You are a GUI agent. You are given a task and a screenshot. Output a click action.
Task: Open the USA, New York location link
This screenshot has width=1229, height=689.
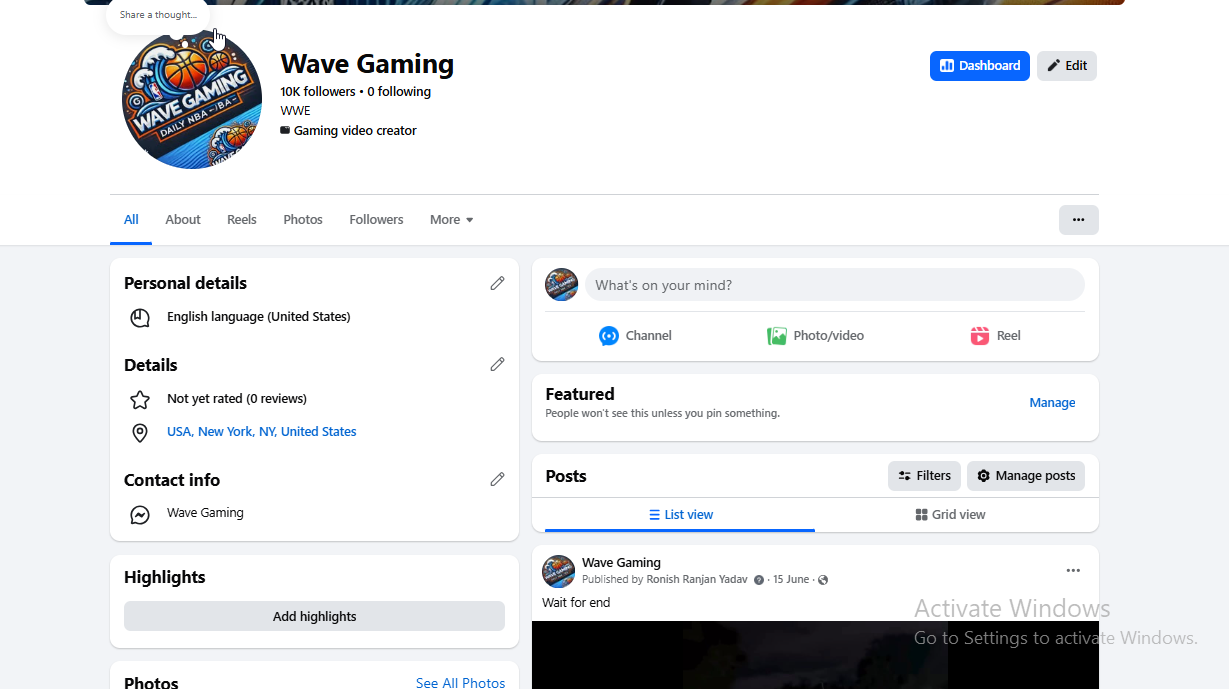tap(262, 432)
